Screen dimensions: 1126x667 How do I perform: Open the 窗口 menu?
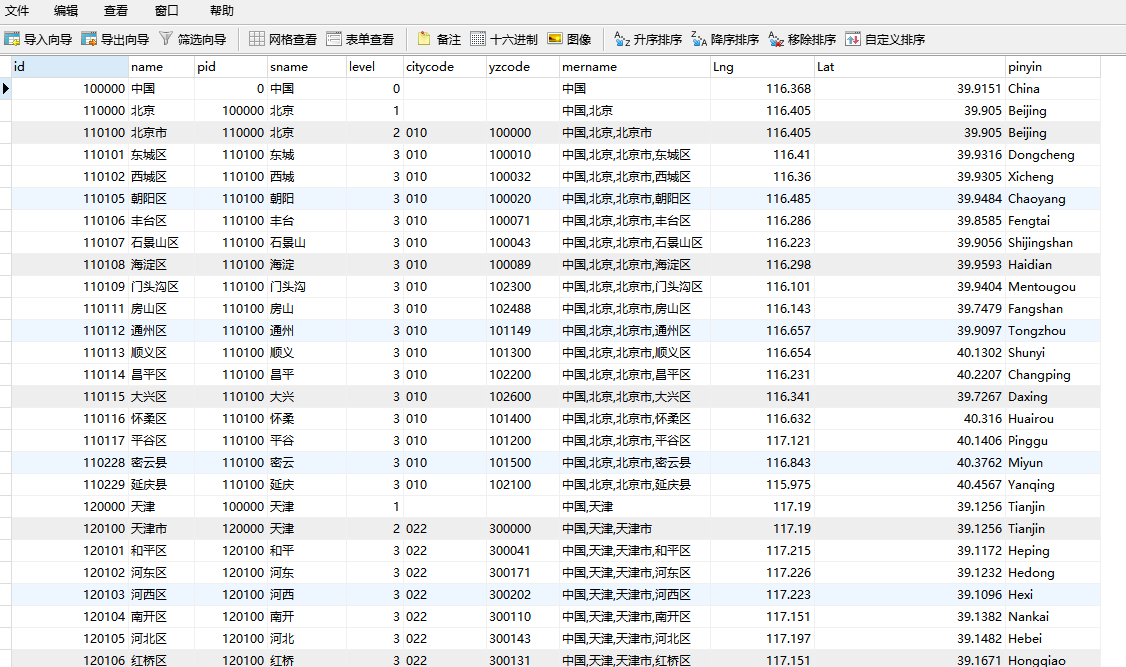[167, 11]
